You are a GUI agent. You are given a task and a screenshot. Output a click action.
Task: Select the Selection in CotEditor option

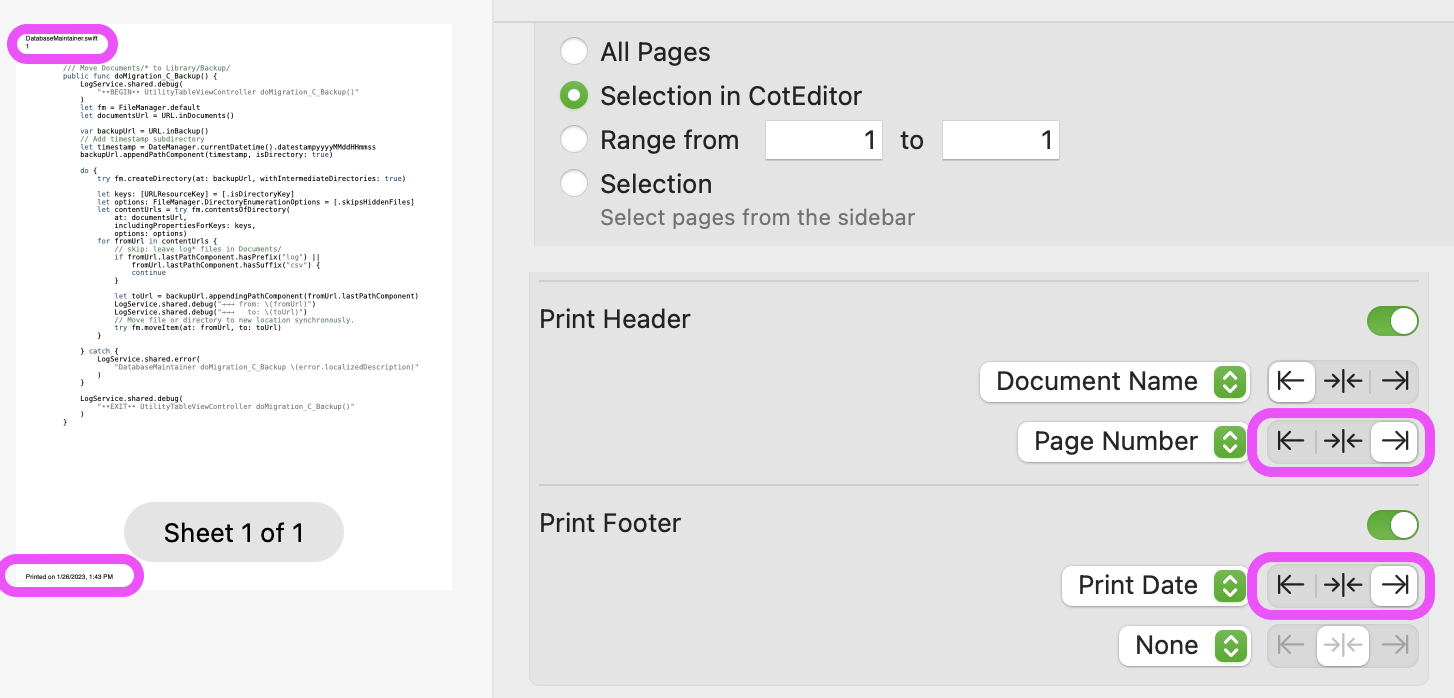point(574,95)
